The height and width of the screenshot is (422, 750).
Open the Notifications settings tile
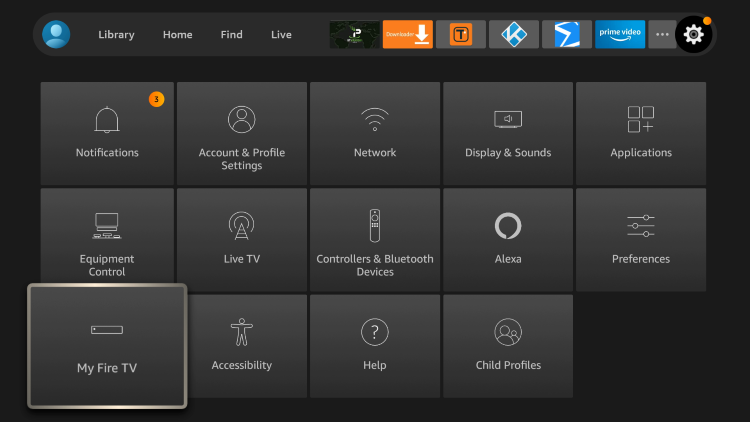coord(107,133)
